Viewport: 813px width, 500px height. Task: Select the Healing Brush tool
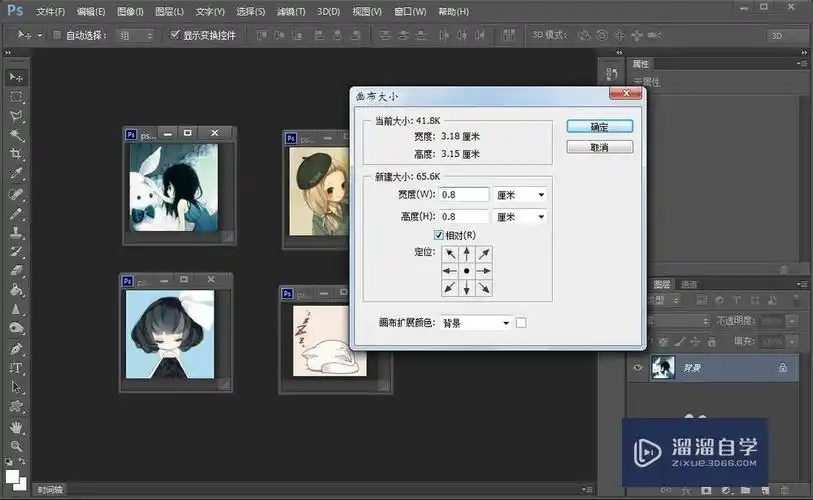coord(16,194)
